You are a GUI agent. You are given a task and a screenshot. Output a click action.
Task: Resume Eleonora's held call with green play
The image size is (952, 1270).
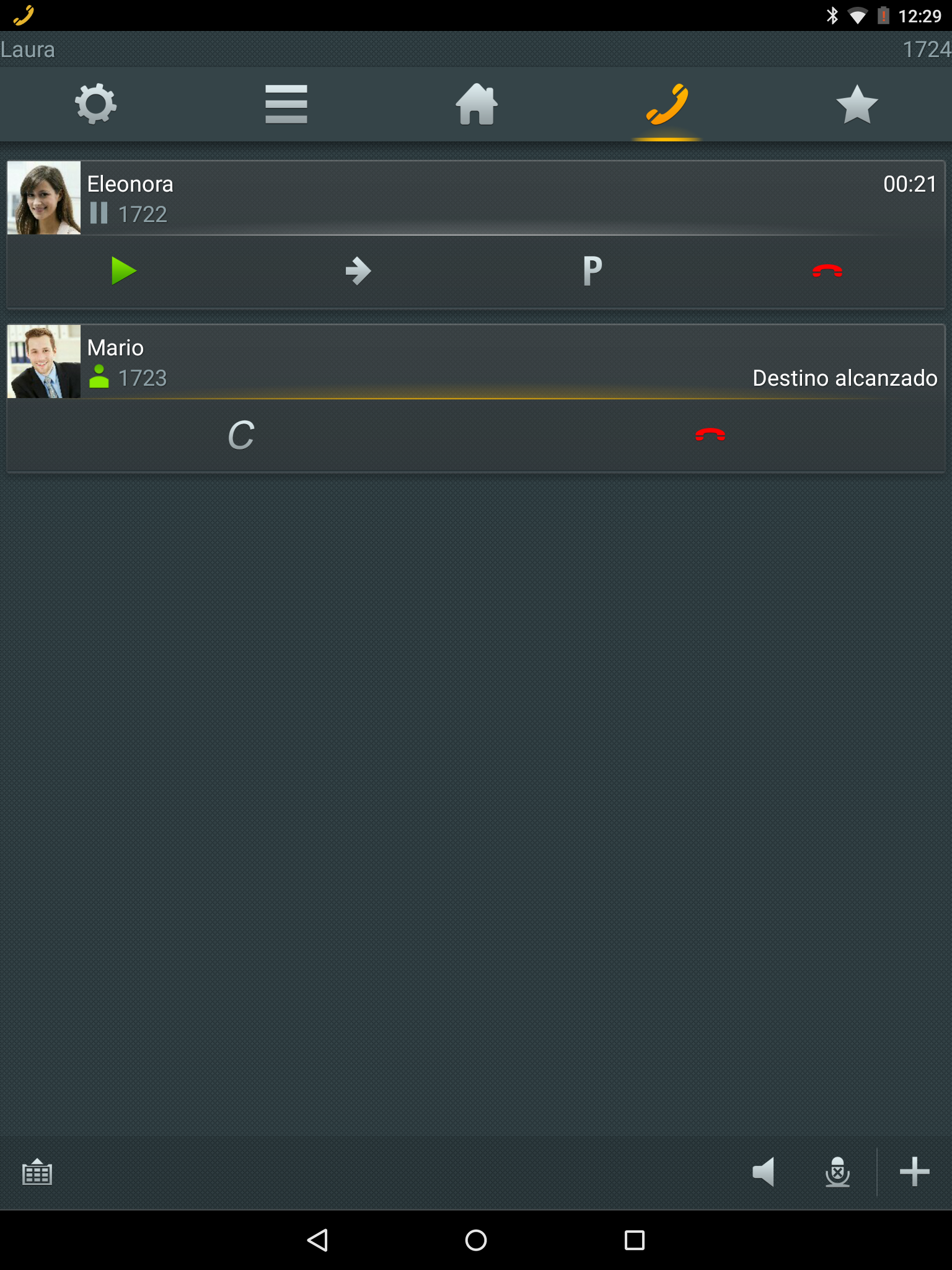[123, 271]
